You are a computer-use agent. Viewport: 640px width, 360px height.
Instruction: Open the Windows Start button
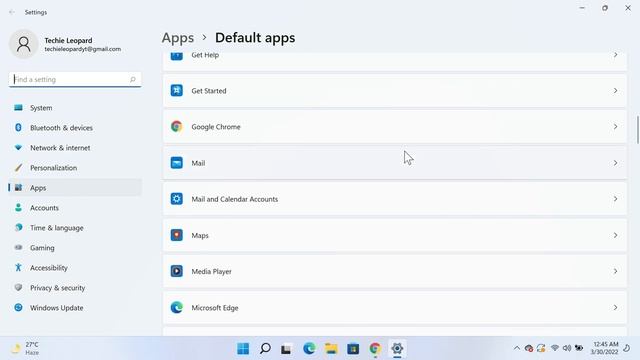pyautogui.click(x=243, y=349)
